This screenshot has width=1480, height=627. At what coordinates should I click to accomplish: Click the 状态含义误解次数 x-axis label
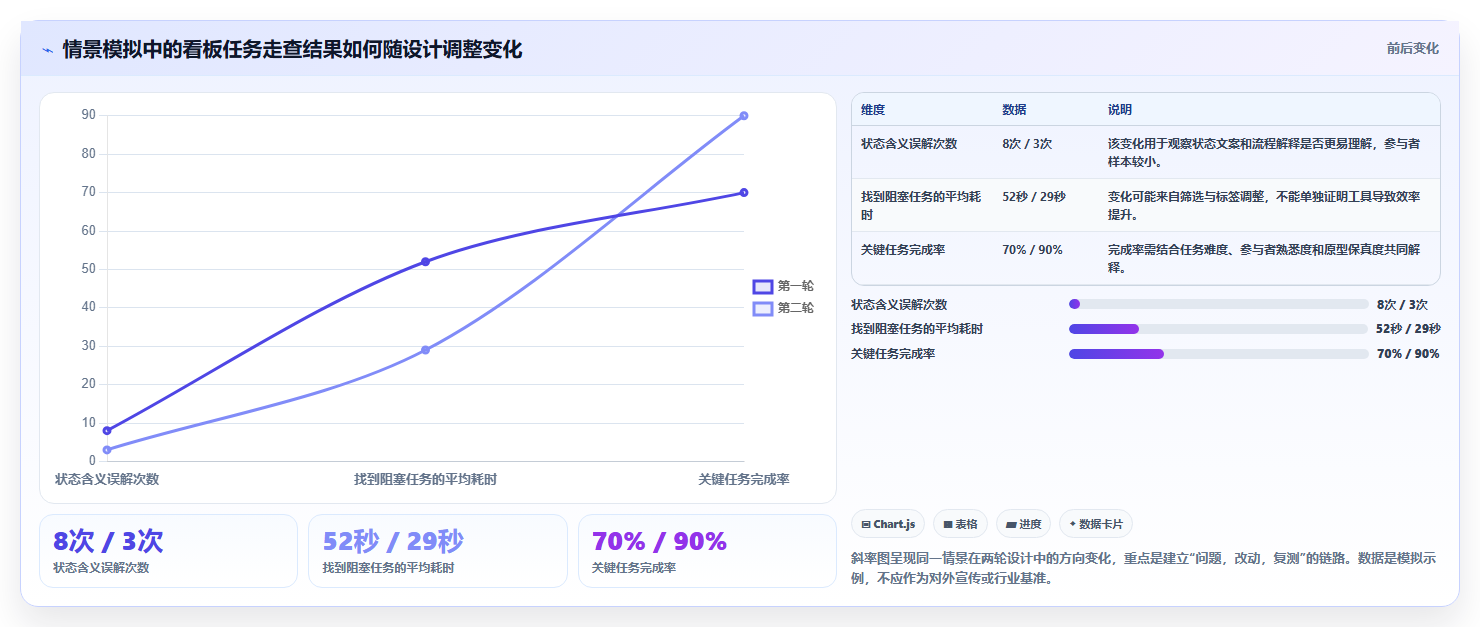[107, 479]
